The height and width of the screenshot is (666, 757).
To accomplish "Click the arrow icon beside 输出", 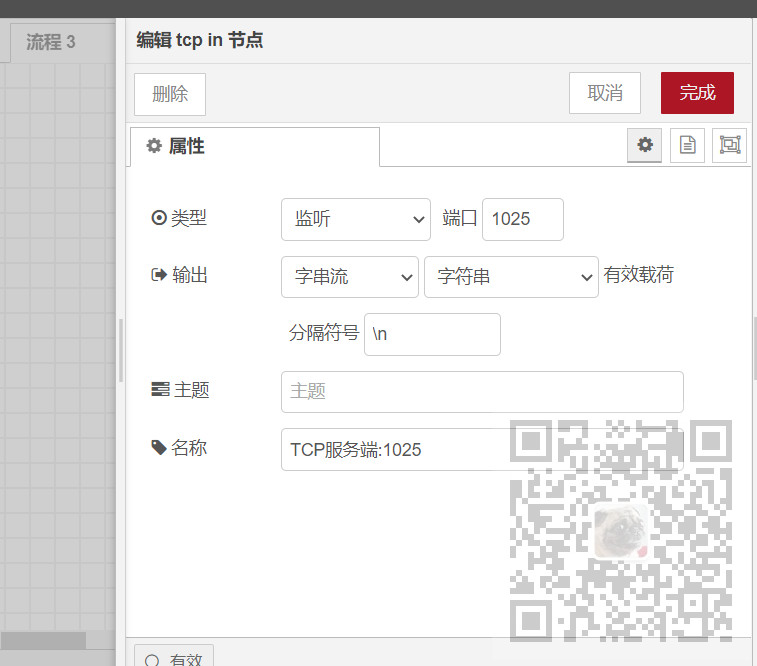I will pyautogui.click(x=159, y=275).
